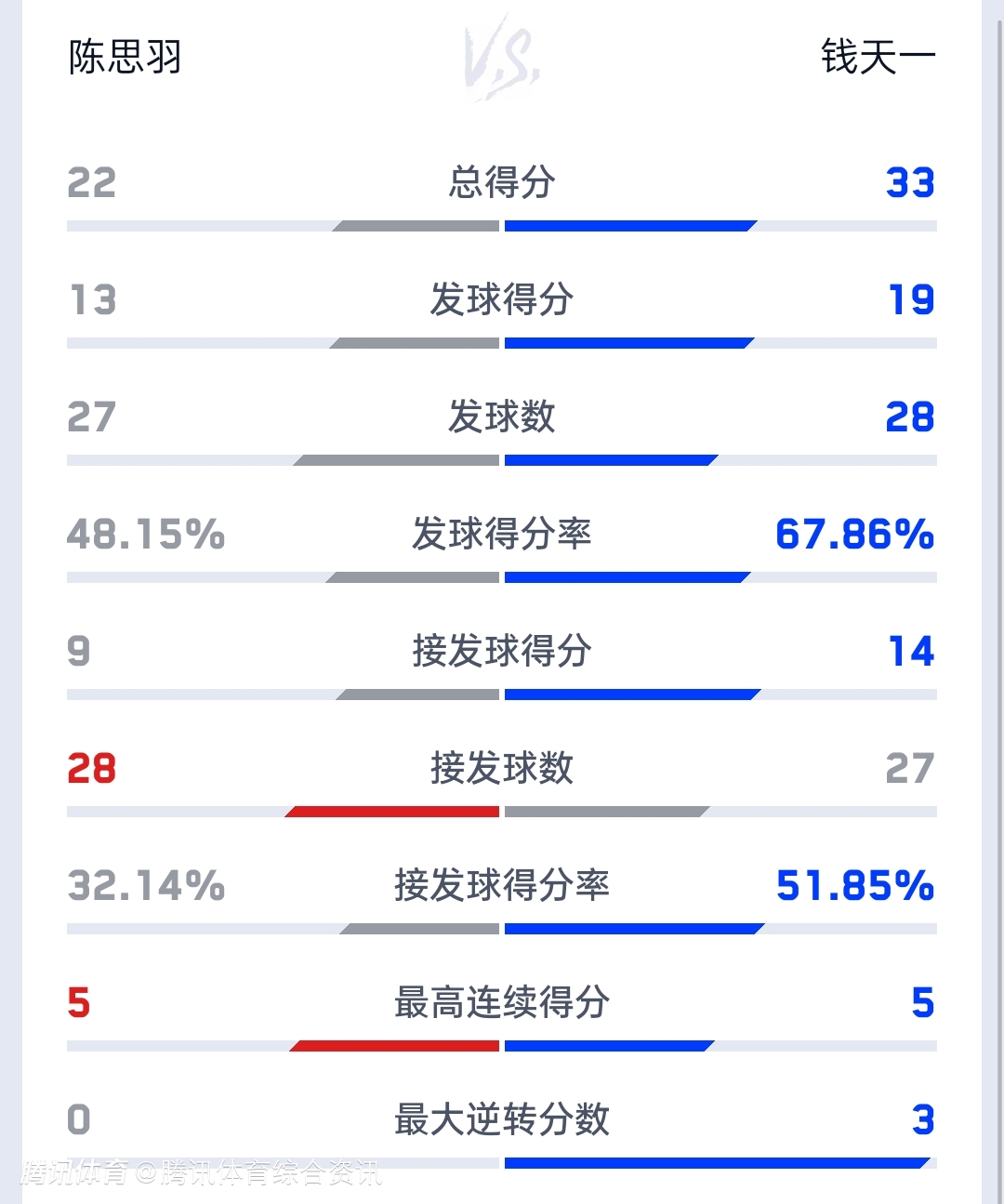
Task: Click the V.S. logo at top
Action: (x=502, y=58)
